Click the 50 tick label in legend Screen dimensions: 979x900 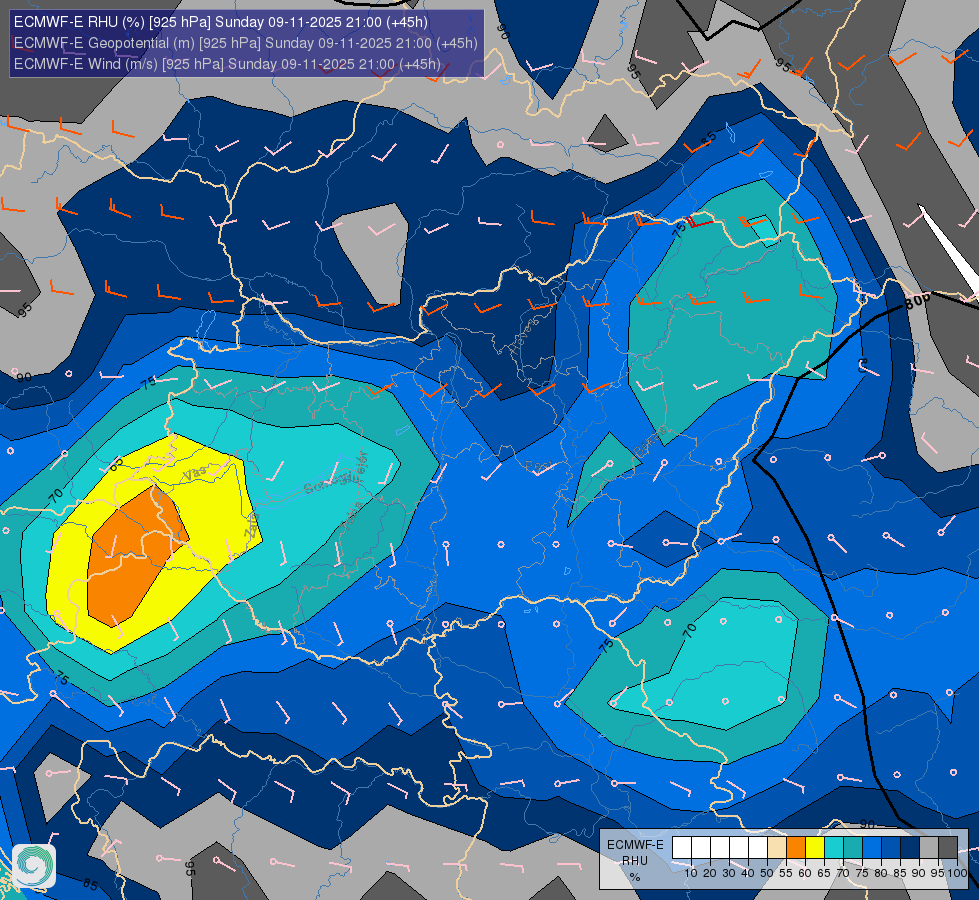(767, 873)
